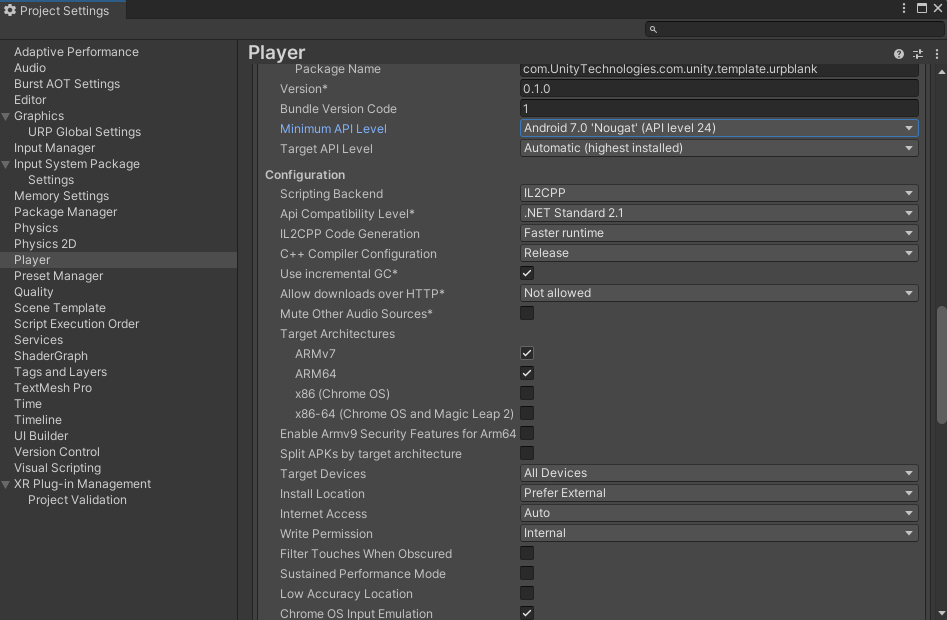
Task: Maximize the Project Settings window
Action: (x=922, y=8)
